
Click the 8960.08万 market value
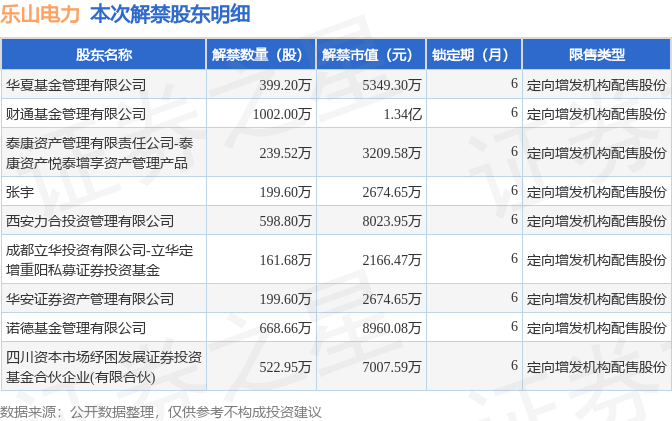pyautogui.click(x=392, y=328)
